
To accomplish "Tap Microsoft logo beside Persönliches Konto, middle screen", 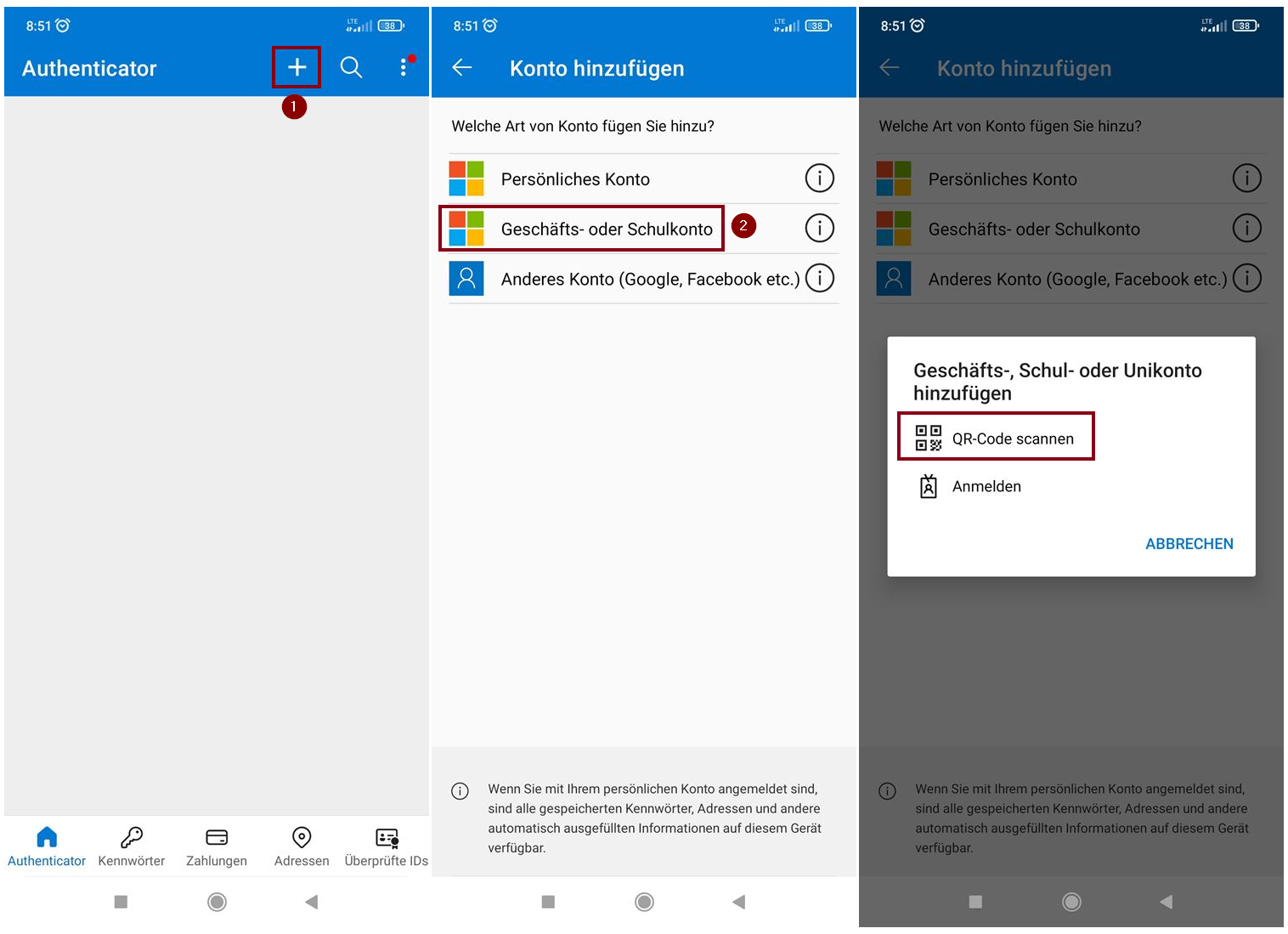I will click(466, 178).
